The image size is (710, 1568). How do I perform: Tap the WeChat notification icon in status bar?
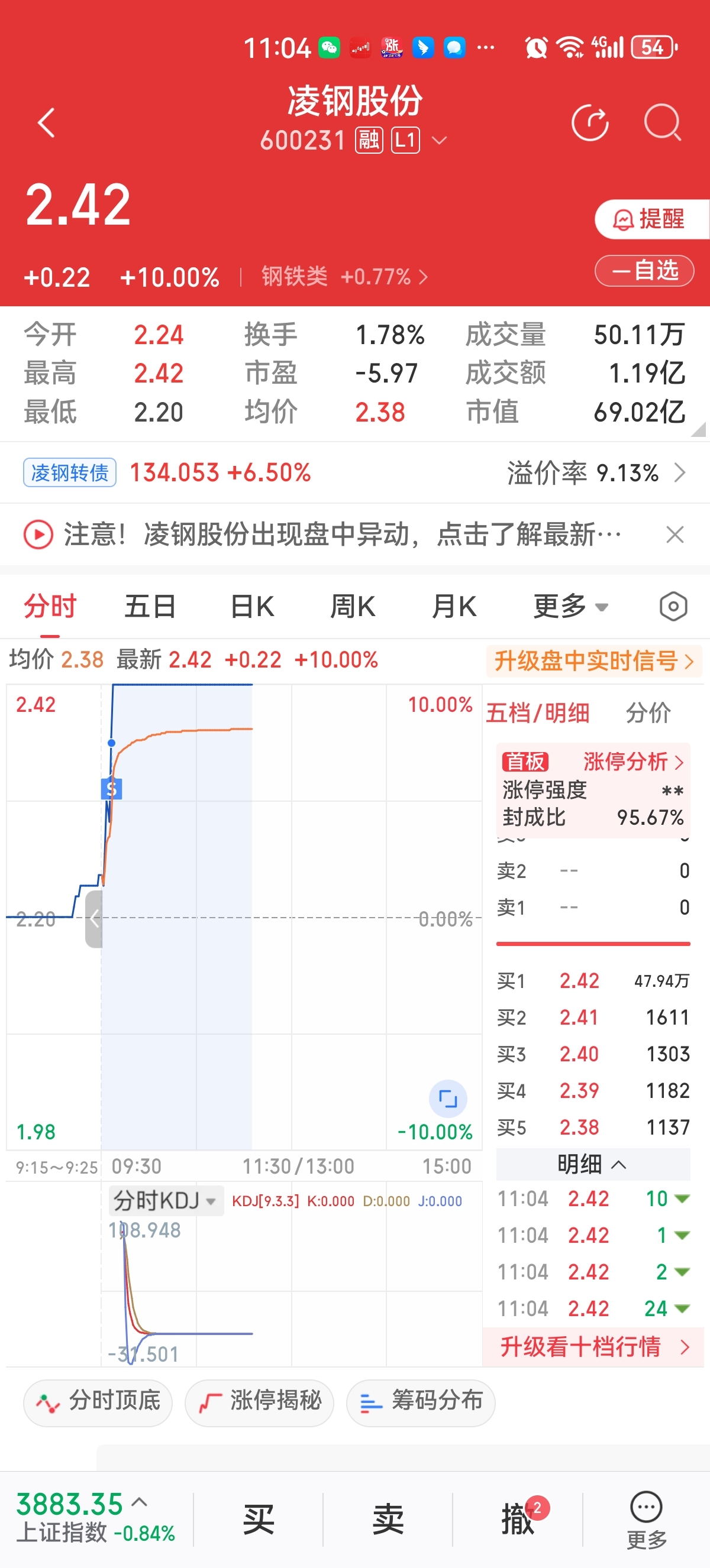pos(330,47)
